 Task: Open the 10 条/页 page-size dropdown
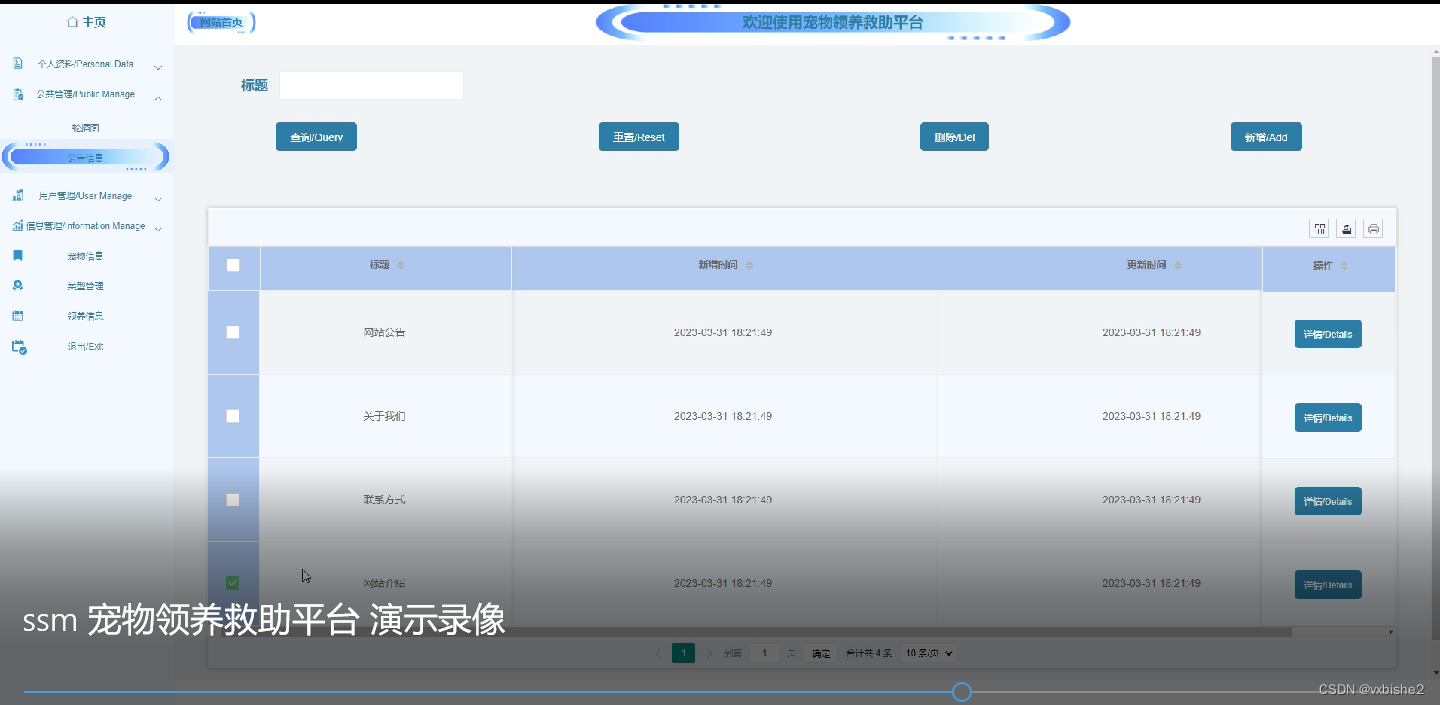click(x=928, y=653)
